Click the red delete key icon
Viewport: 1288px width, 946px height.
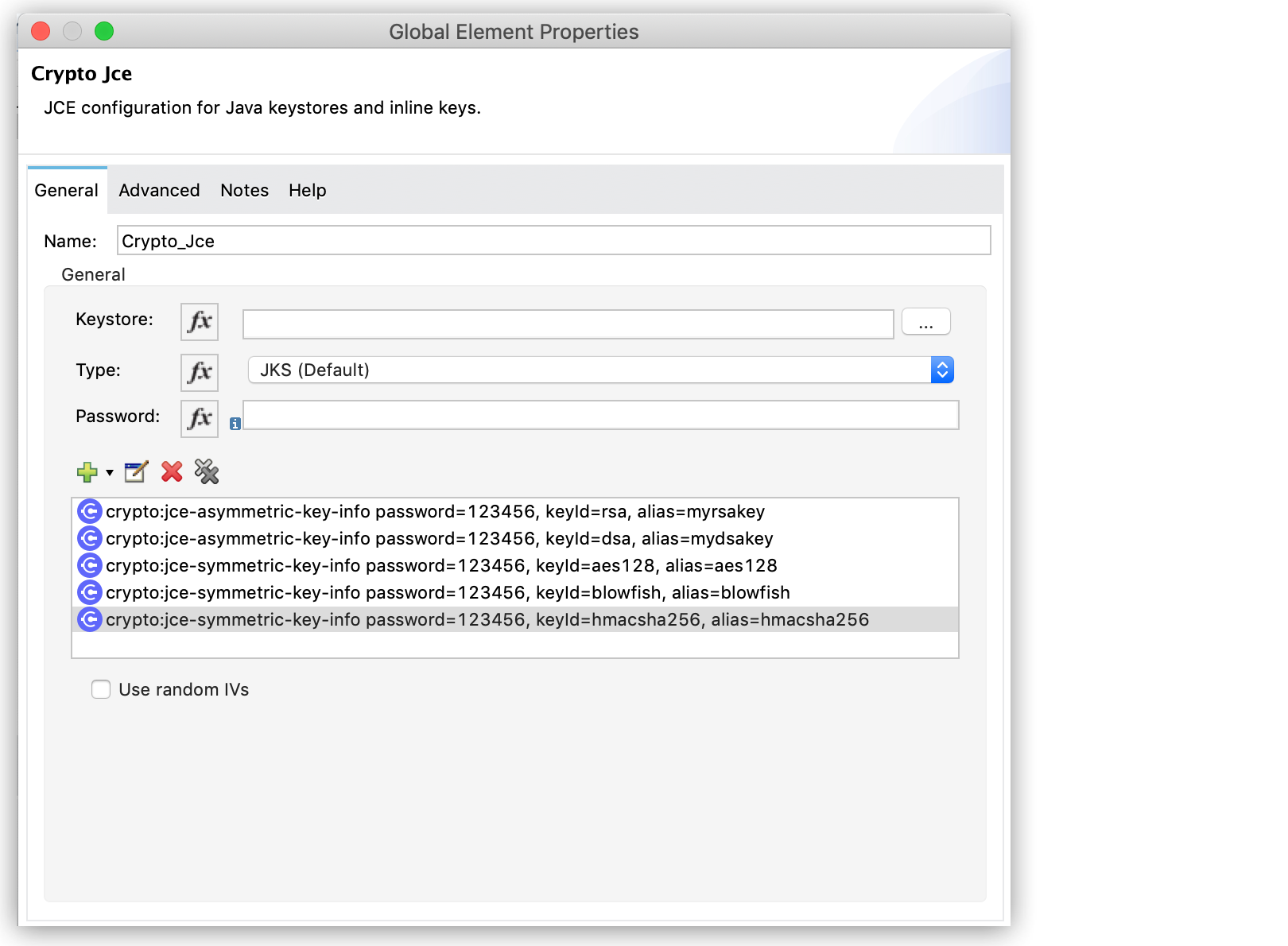[x=172, y=472]
